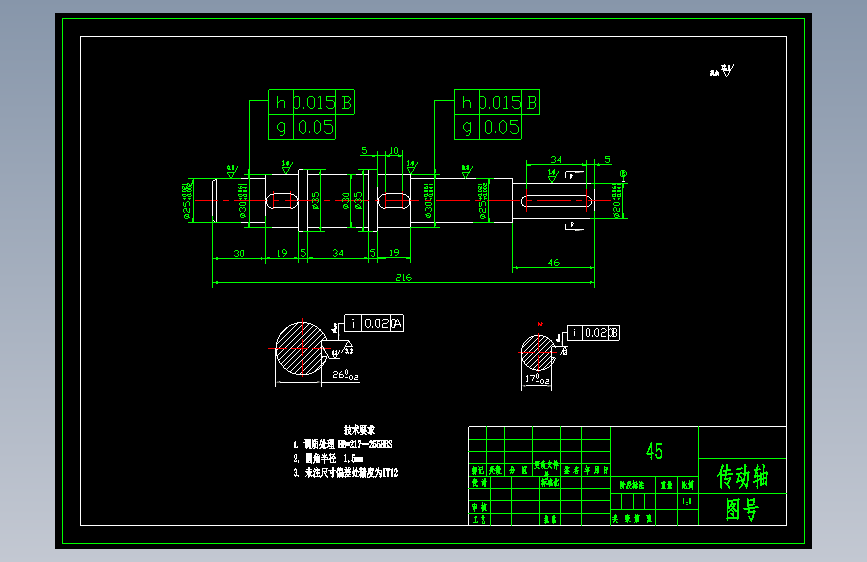Click the 图号 drawing number label
This screenshot has width=867, height=562.
pyautogui.click(x=742, y=509)
